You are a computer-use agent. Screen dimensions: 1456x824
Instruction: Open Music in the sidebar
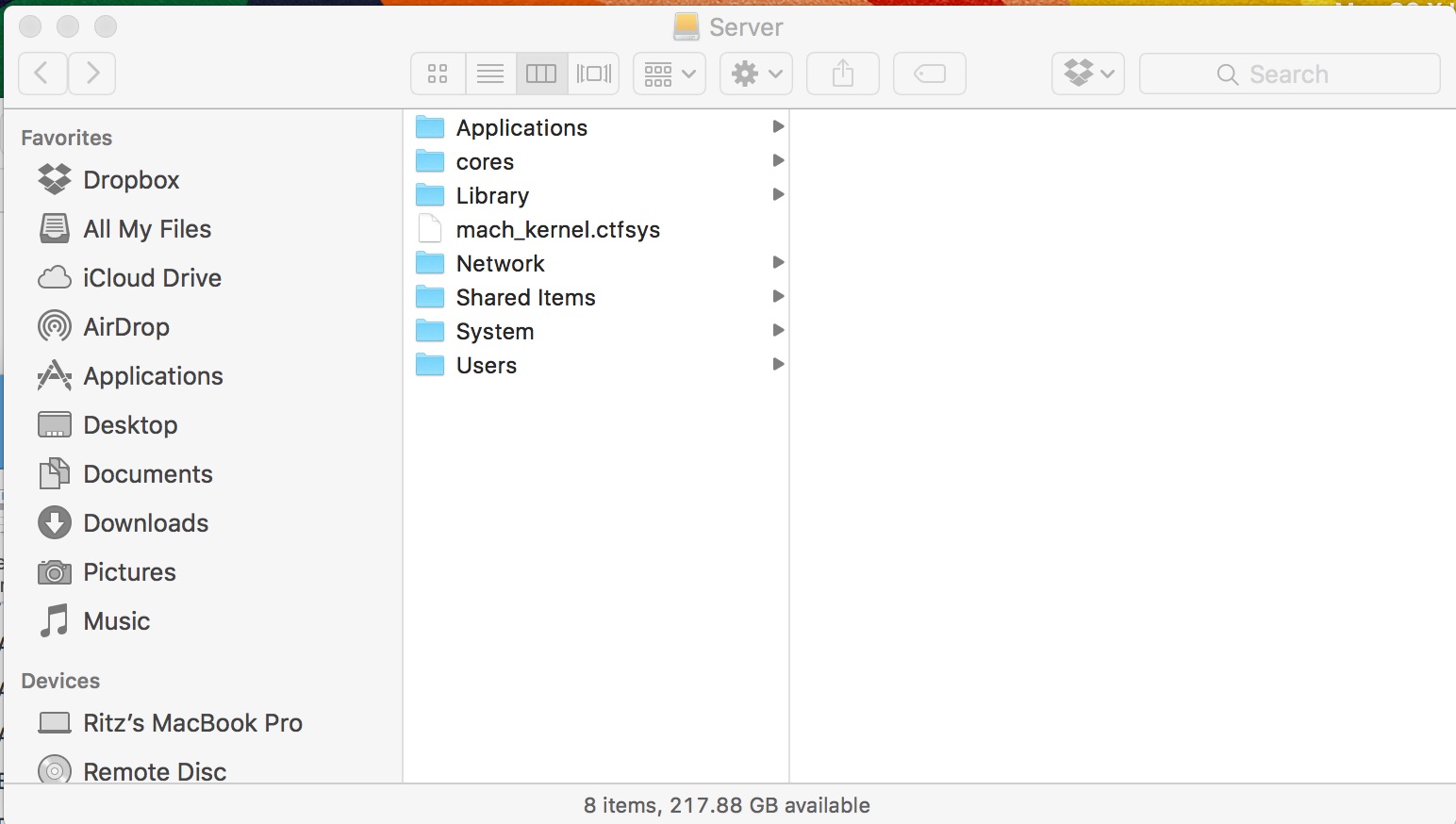point(93,621)
